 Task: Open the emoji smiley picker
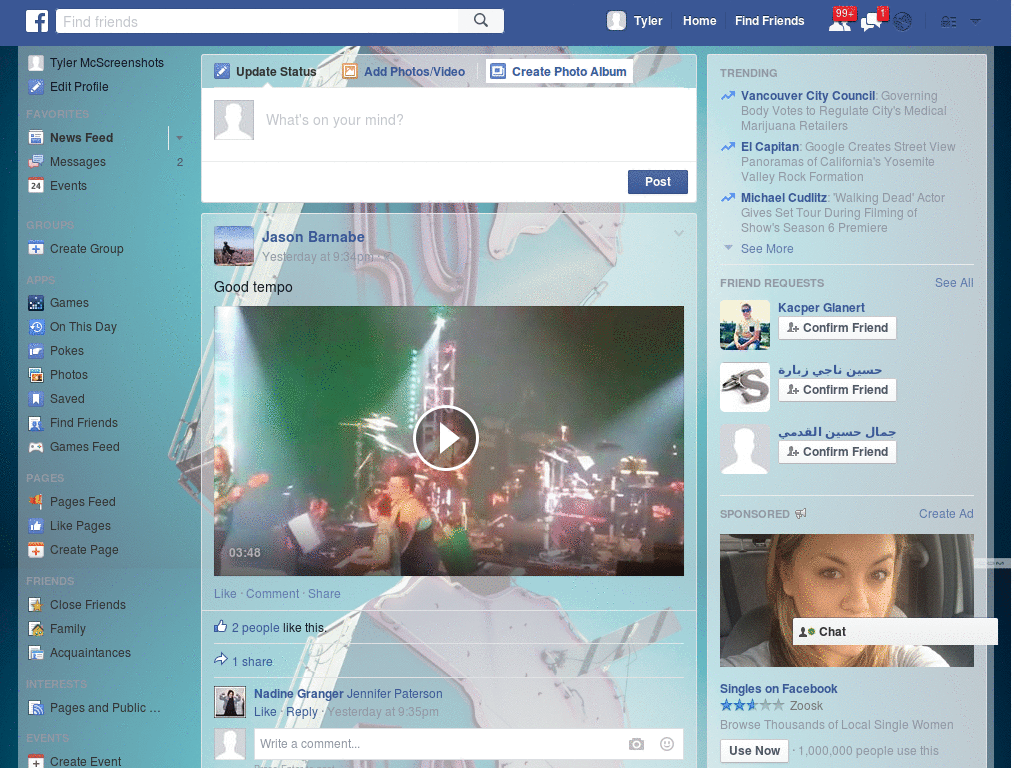click(667, 744)
